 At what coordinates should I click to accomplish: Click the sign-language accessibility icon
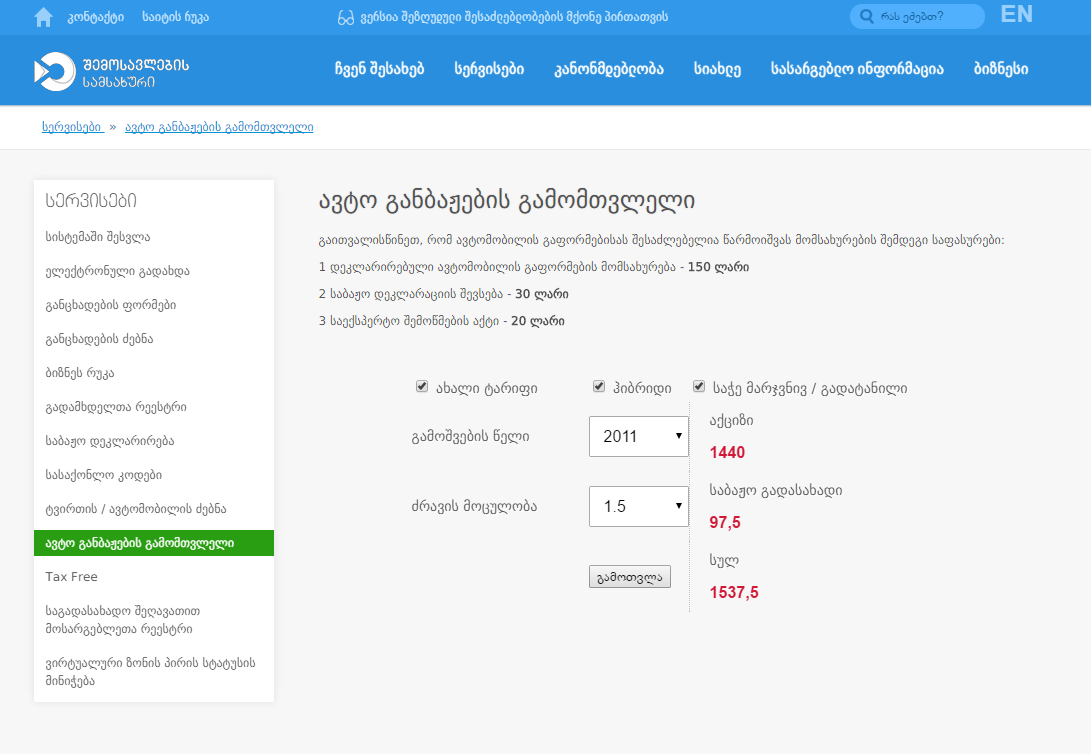(x=347, y=16)
